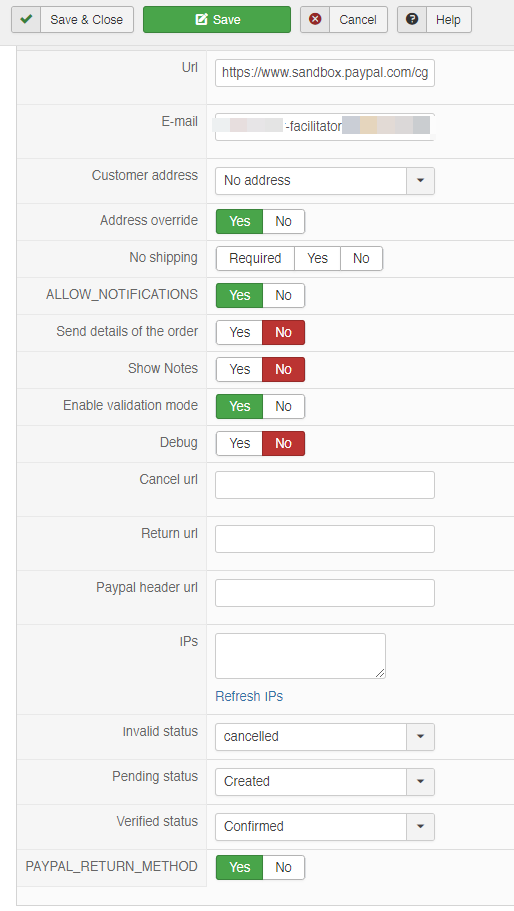Expand the Verified status dropdown

(325, 827)
